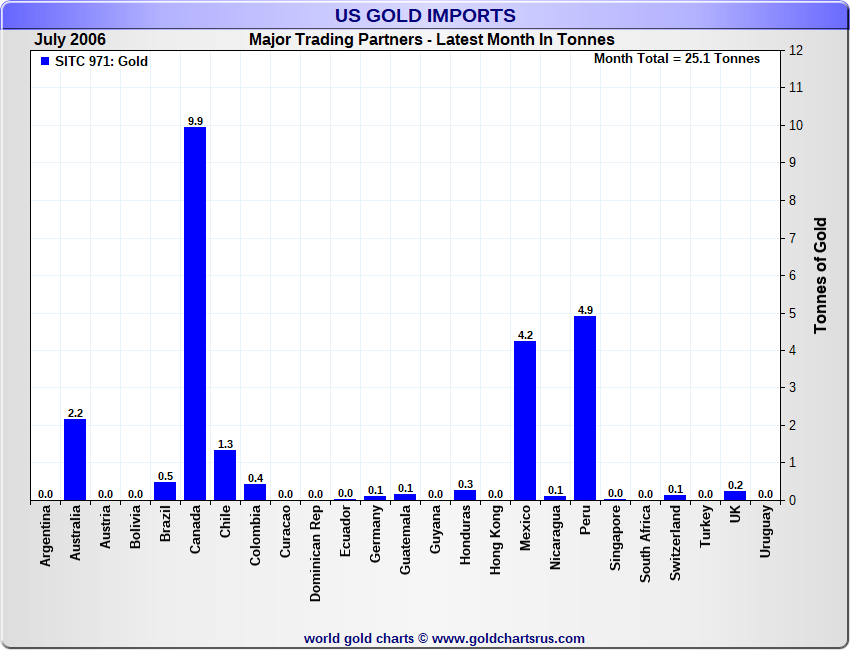Click the Brazil bar labeled 0.5
This screenshot has height=650, width=850.
click(x=165, y=491)
